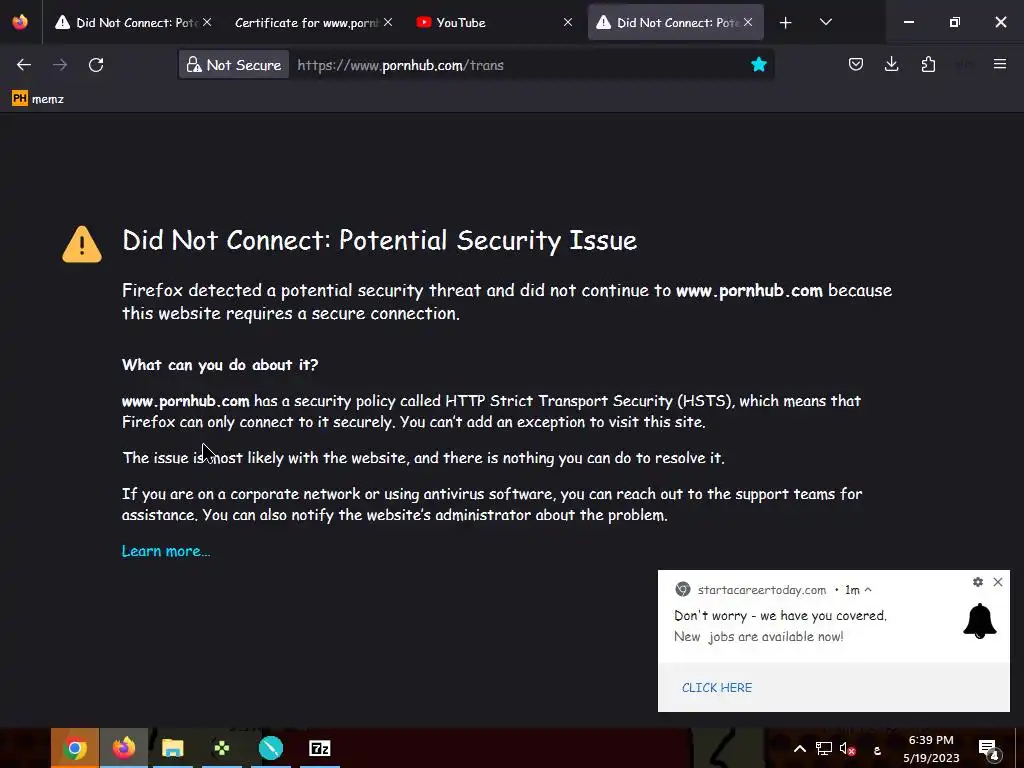The width and height of the screenshot is (1024, 768).
Task: Click the 'What can you do about it?' heading
Action: pos(220,365)
